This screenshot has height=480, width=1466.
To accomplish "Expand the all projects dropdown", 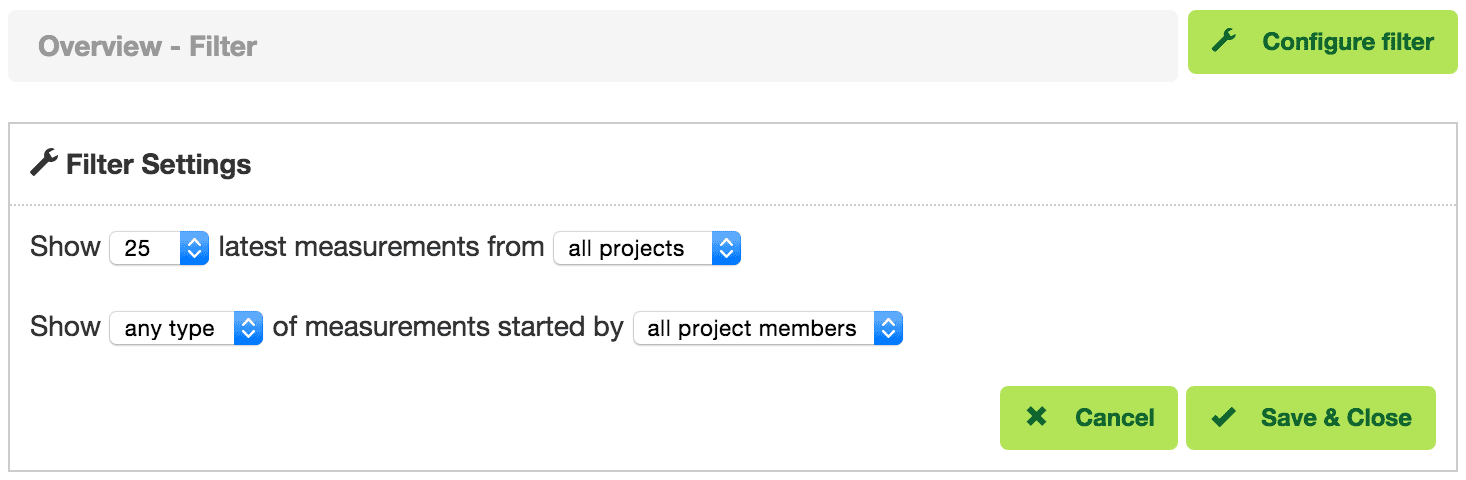I will (x=634, y=248).
